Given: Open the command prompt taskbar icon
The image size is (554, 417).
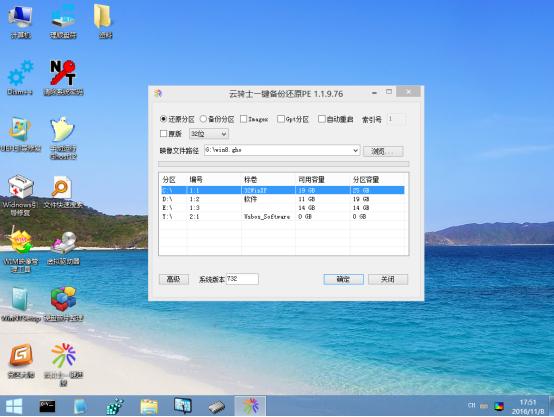Looking at the screenshot, I should pyautogui.click(x=47, y=406).
